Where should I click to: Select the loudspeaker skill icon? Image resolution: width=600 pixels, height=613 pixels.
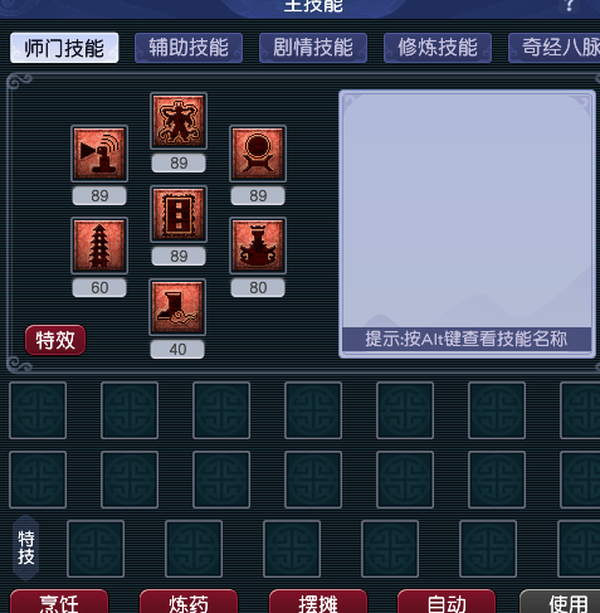point(99,154)
